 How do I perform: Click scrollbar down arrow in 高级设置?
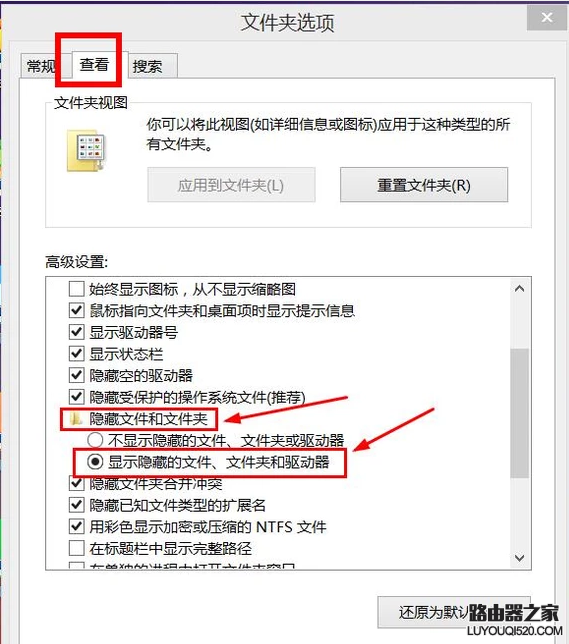pyautogui.click(x=519, y=558)
